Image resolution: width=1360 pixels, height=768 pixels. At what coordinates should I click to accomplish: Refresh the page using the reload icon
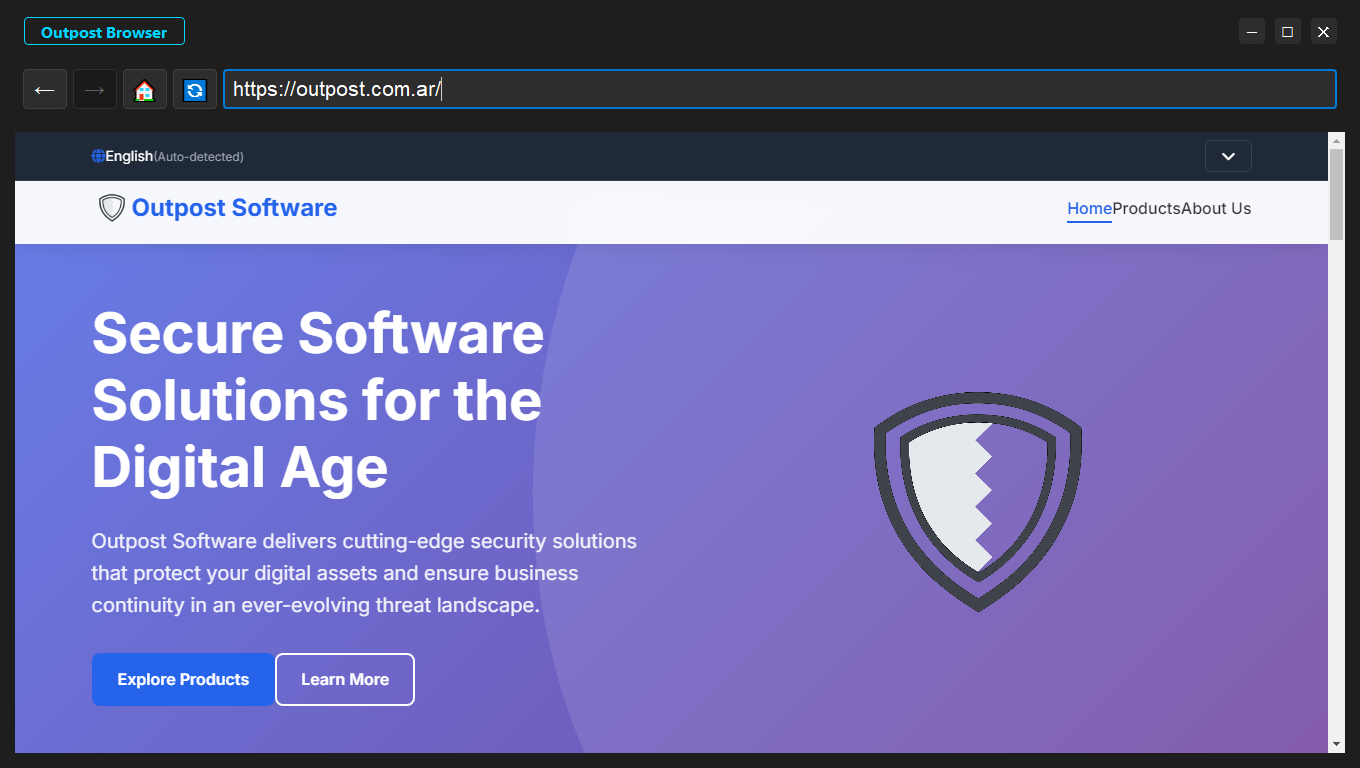coord(194,89)
